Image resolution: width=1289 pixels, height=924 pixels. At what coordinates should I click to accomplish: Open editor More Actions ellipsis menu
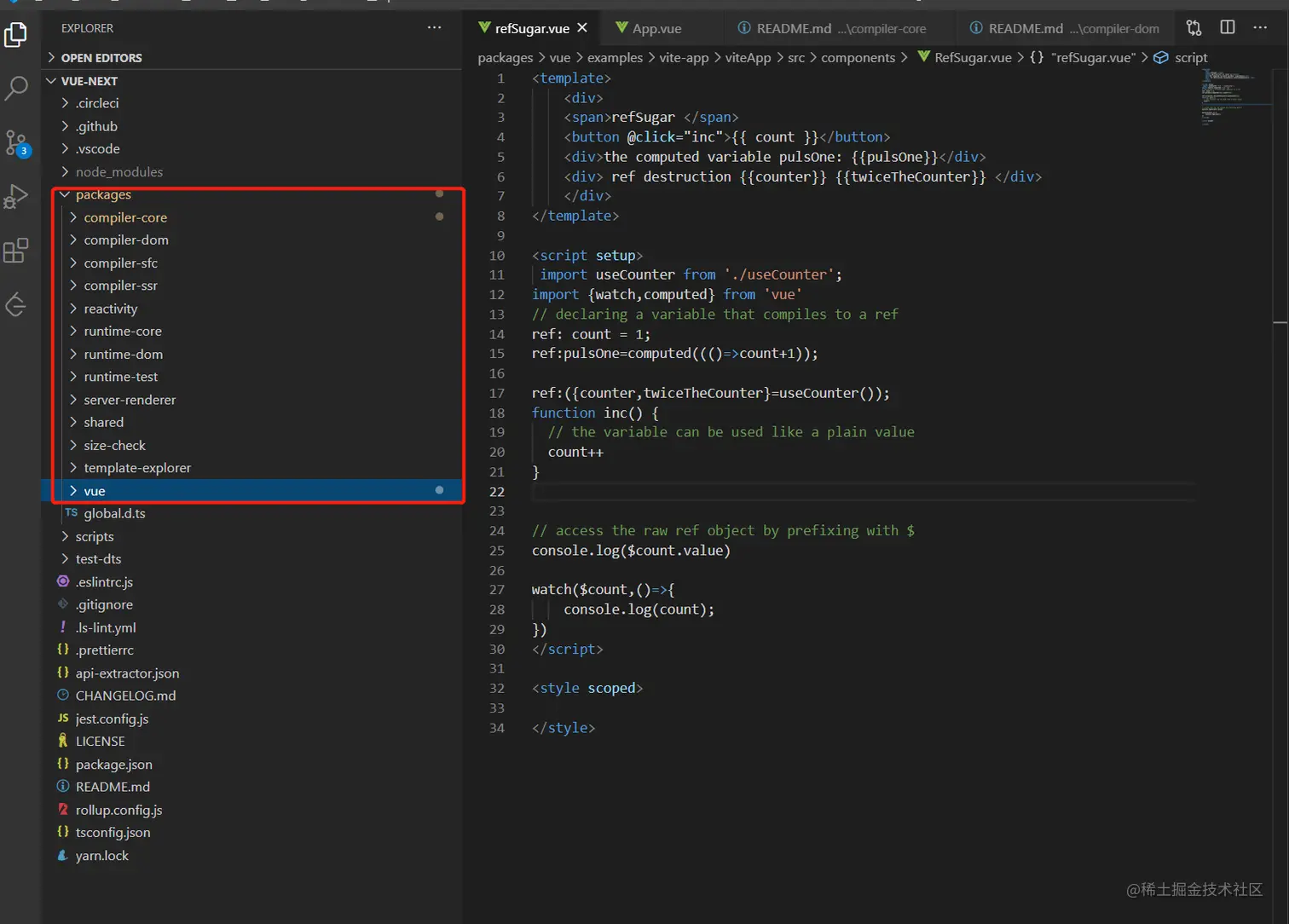tap(1260, 28)
